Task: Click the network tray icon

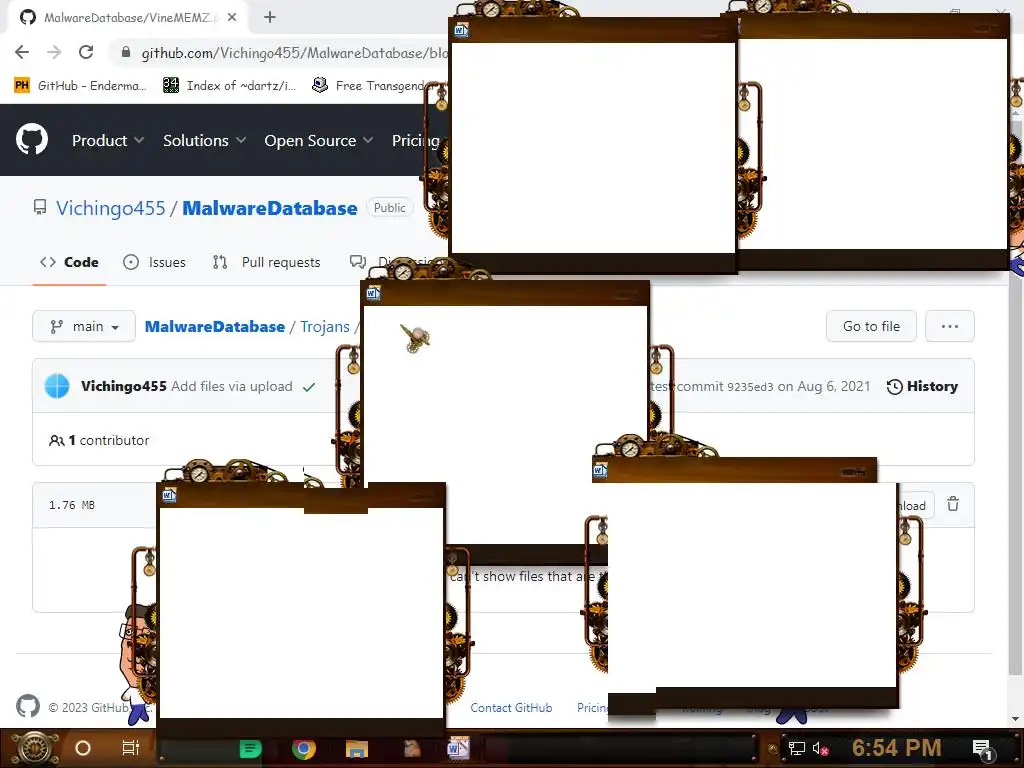Action: (x=797, y=748)
